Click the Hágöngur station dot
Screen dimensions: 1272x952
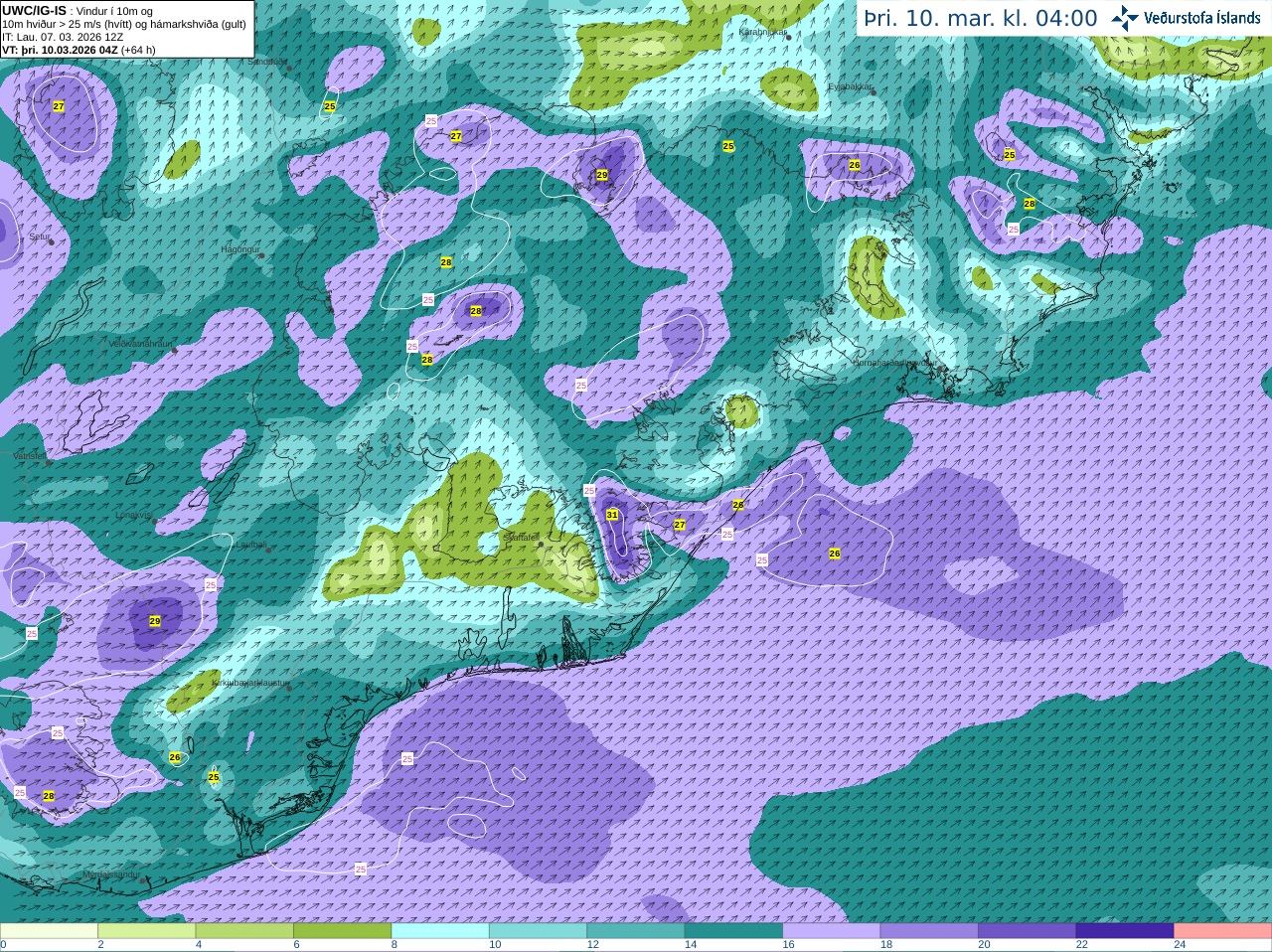coord(261,255)
